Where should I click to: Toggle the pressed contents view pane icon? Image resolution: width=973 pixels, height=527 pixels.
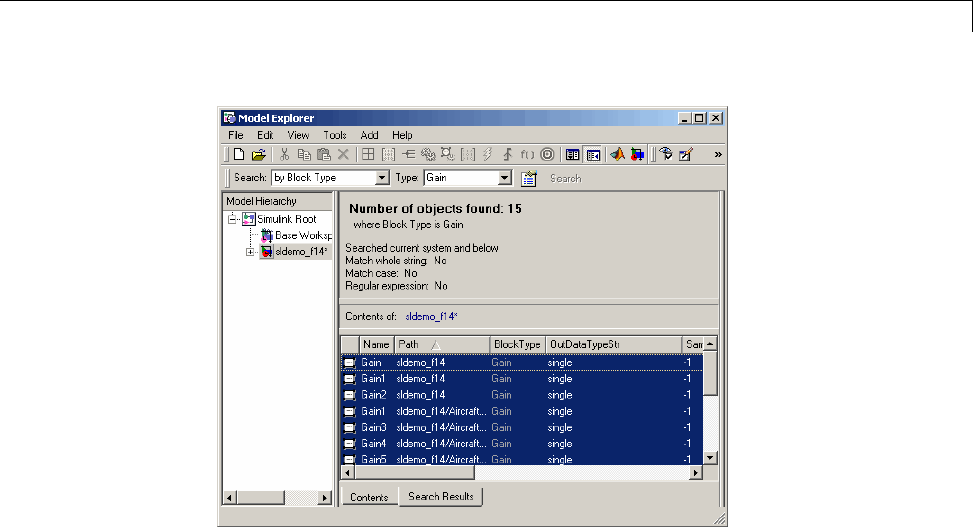(x=593, y=155)
